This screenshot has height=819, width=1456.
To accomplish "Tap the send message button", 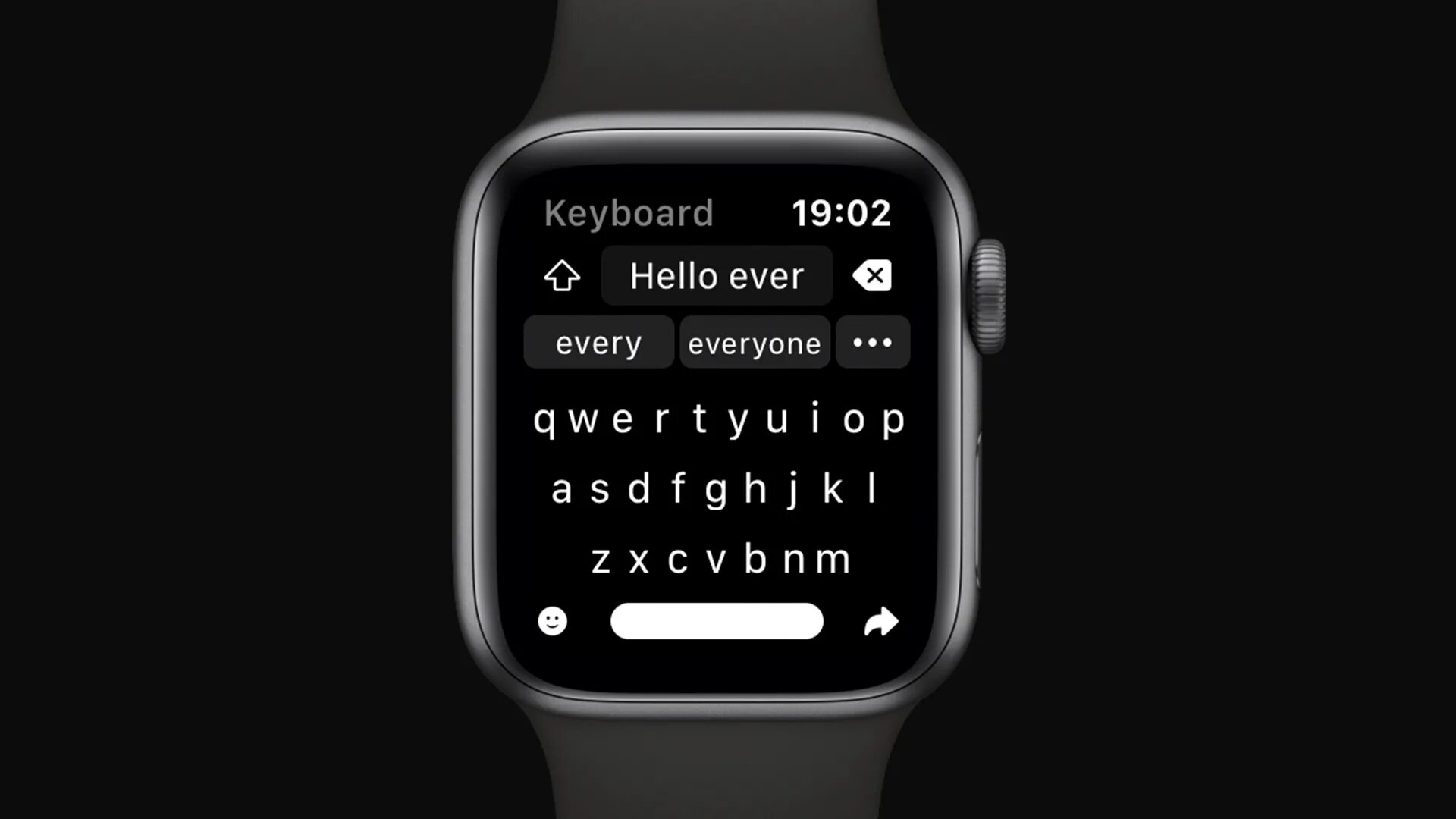I will click(879, 621).
